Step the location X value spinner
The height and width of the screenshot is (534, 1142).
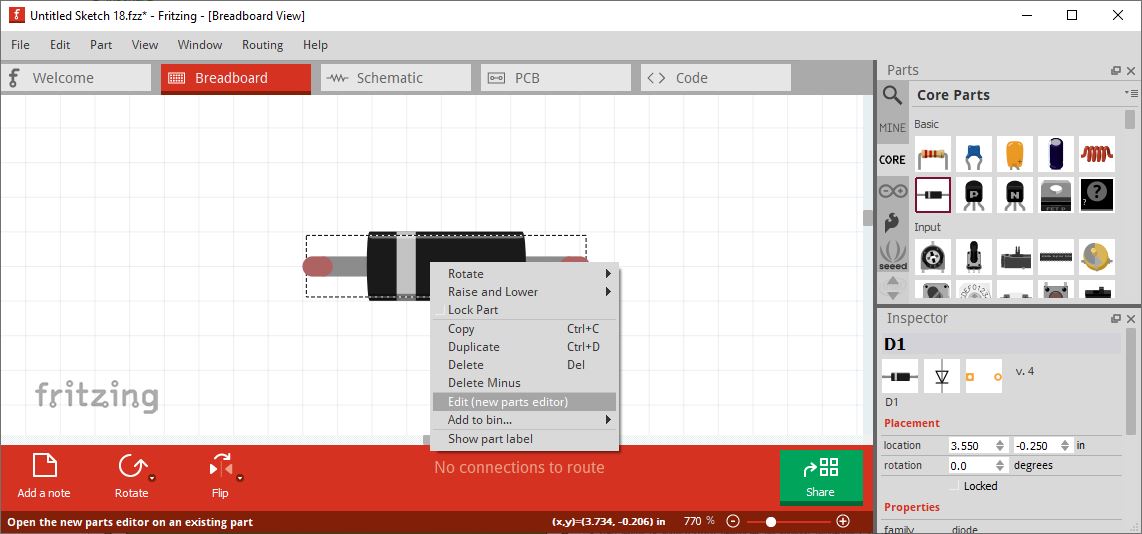pos(1001,445)
